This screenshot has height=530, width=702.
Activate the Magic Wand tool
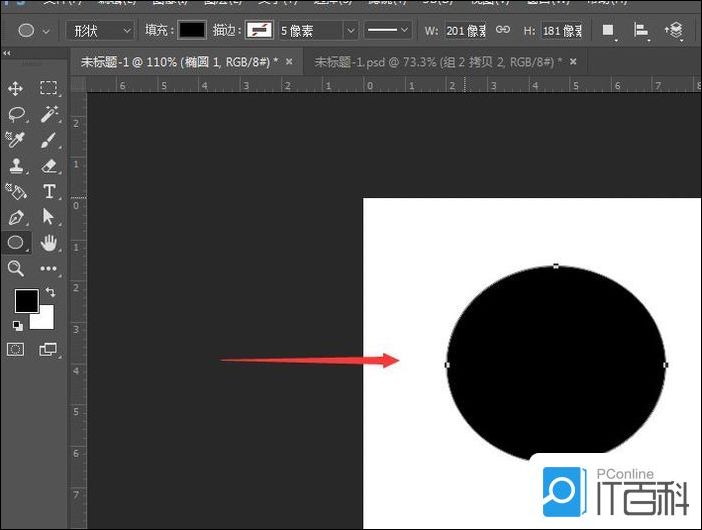48,115
